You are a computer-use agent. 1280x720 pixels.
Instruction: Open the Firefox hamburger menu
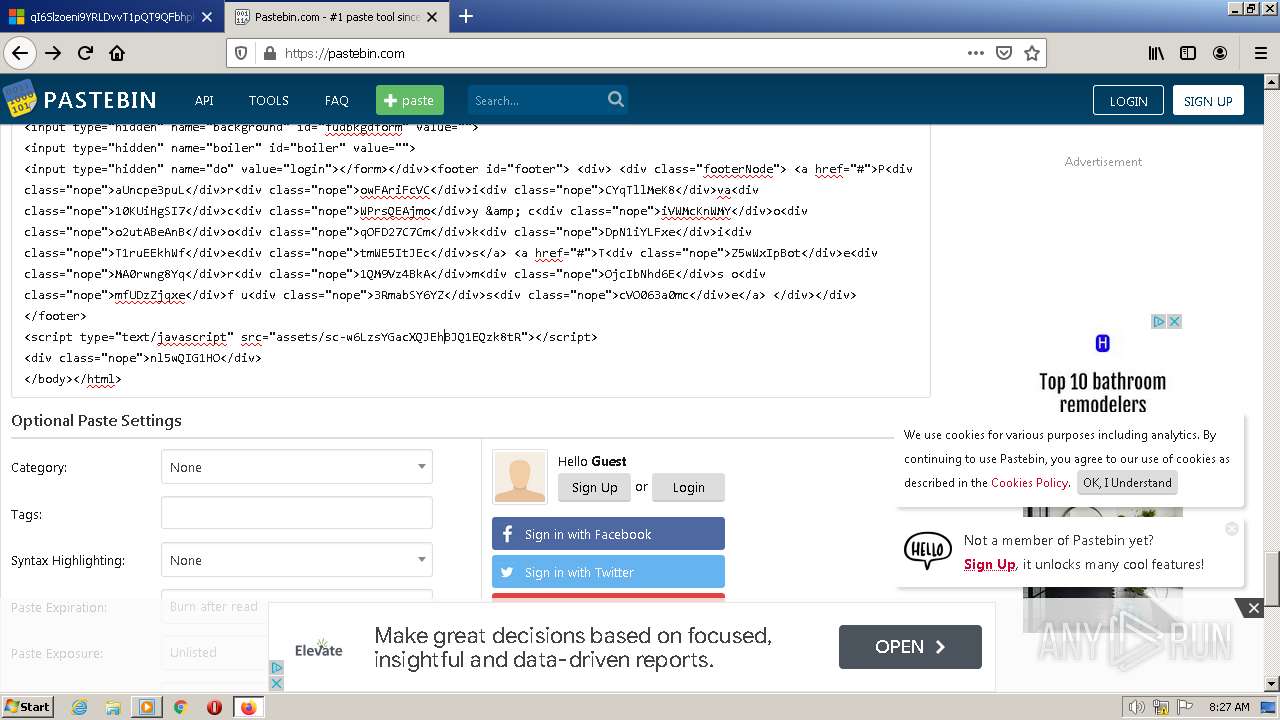coord(1261,53)
